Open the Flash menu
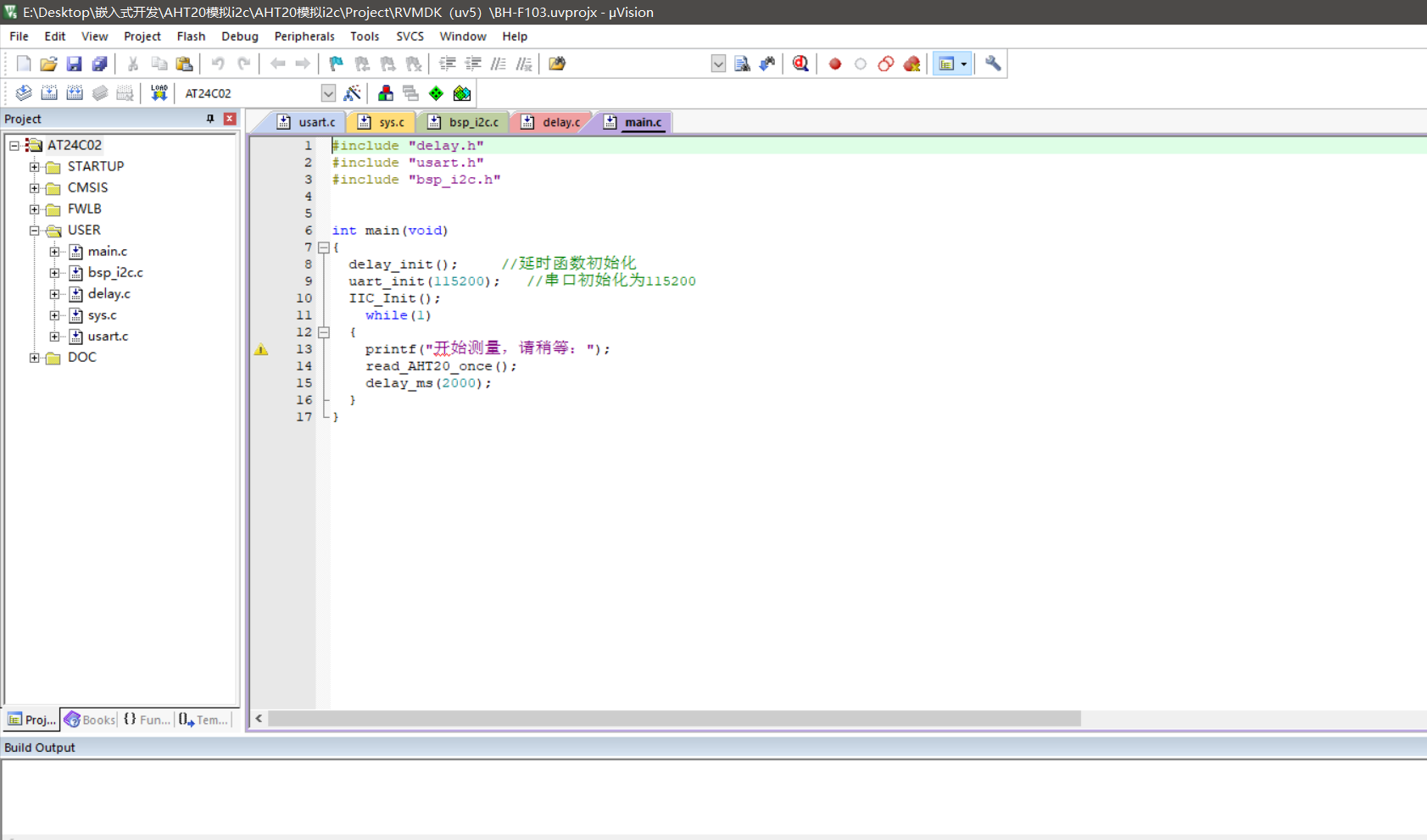Viewport: 1427px width, 840px height. pos(191,36)
